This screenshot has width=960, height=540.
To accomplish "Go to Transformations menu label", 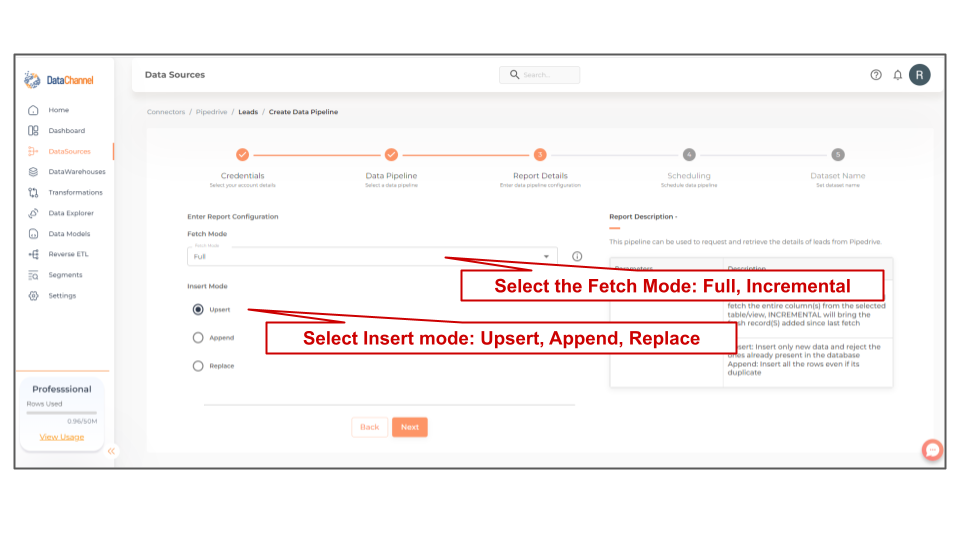I will [x=75, y=192].
